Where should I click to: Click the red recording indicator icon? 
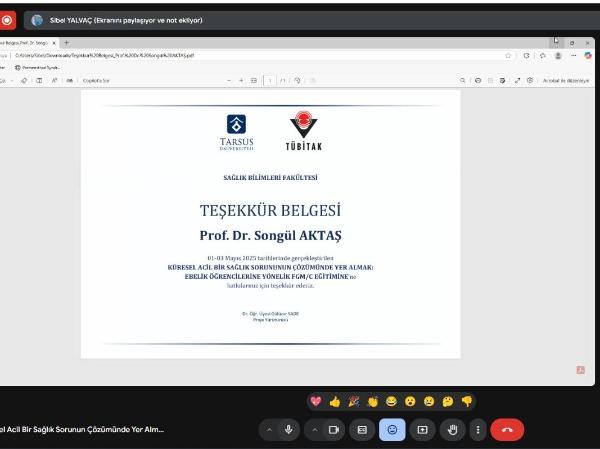click(x=7, y=20)
